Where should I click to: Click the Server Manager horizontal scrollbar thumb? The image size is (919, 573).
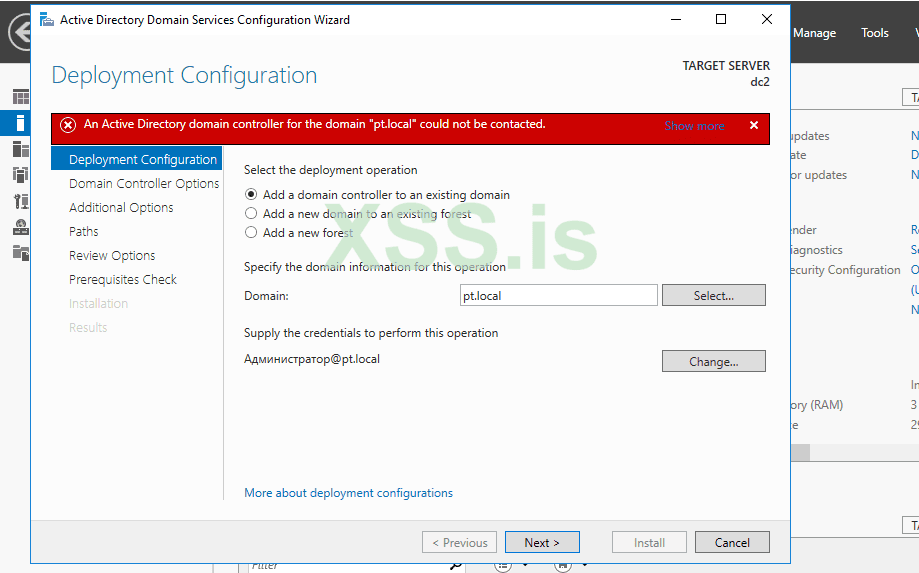click(x=800, y=452)
